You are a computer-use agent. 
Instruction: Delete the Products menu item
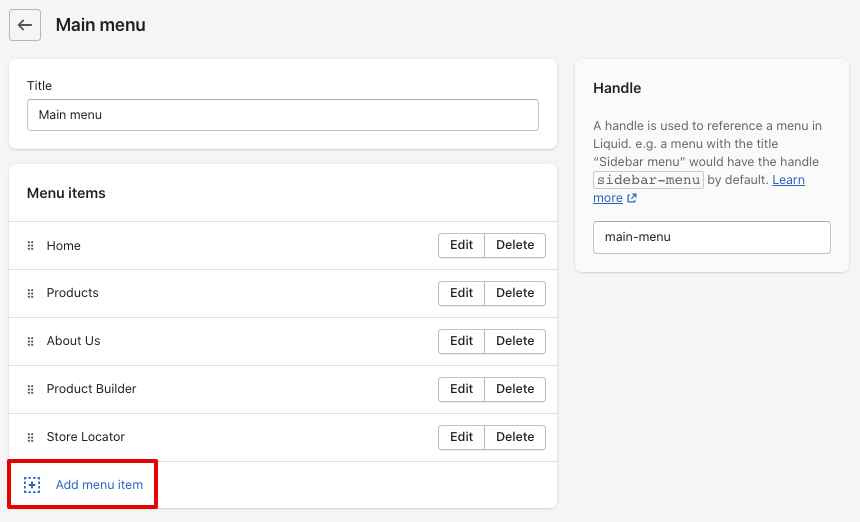[515, 293]
